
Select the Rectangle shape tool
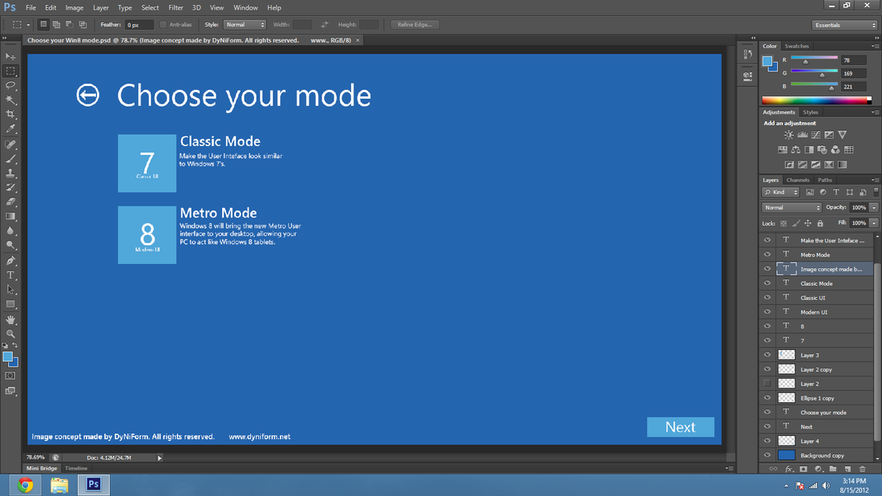tap(11, 304)
